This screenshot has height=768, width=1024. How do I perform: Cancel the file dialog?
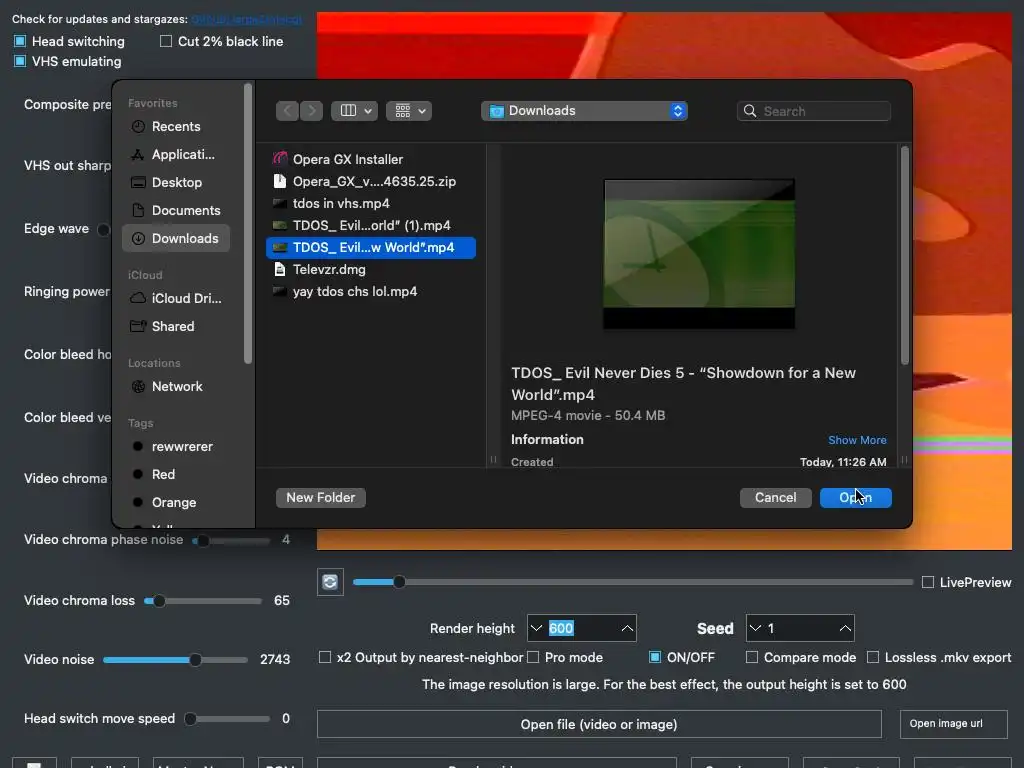[775, 498]
